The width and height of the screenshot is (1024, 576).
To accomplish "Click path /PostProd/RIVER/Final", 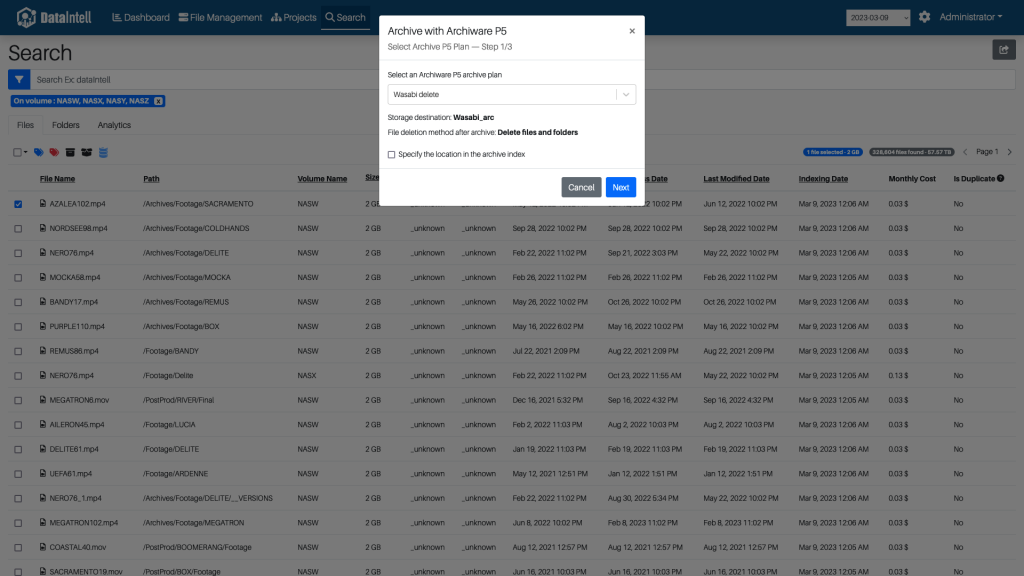I will (178, 400).
